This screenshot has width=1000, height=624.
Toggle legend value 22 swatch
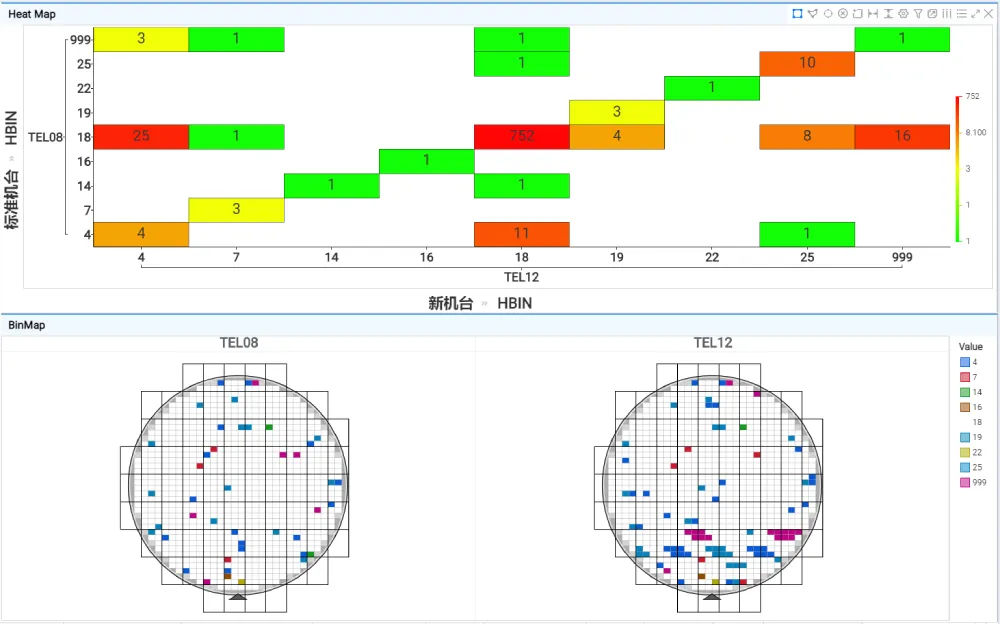965,452
